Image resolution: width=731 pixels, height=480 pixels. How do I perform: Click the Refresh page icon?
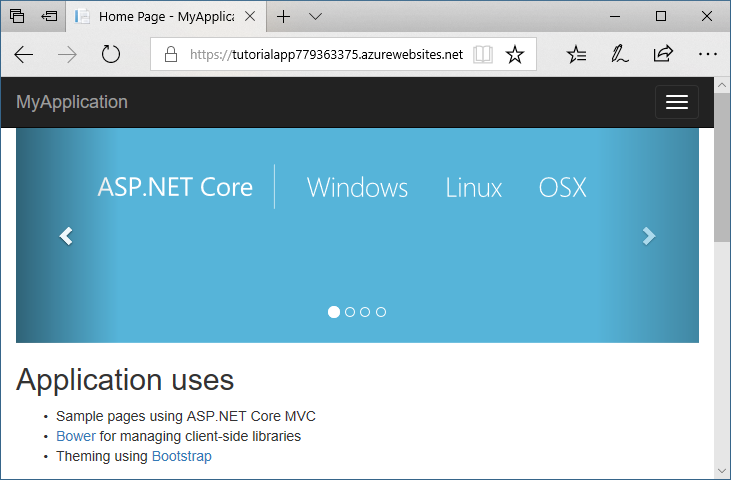coord(111,54)
